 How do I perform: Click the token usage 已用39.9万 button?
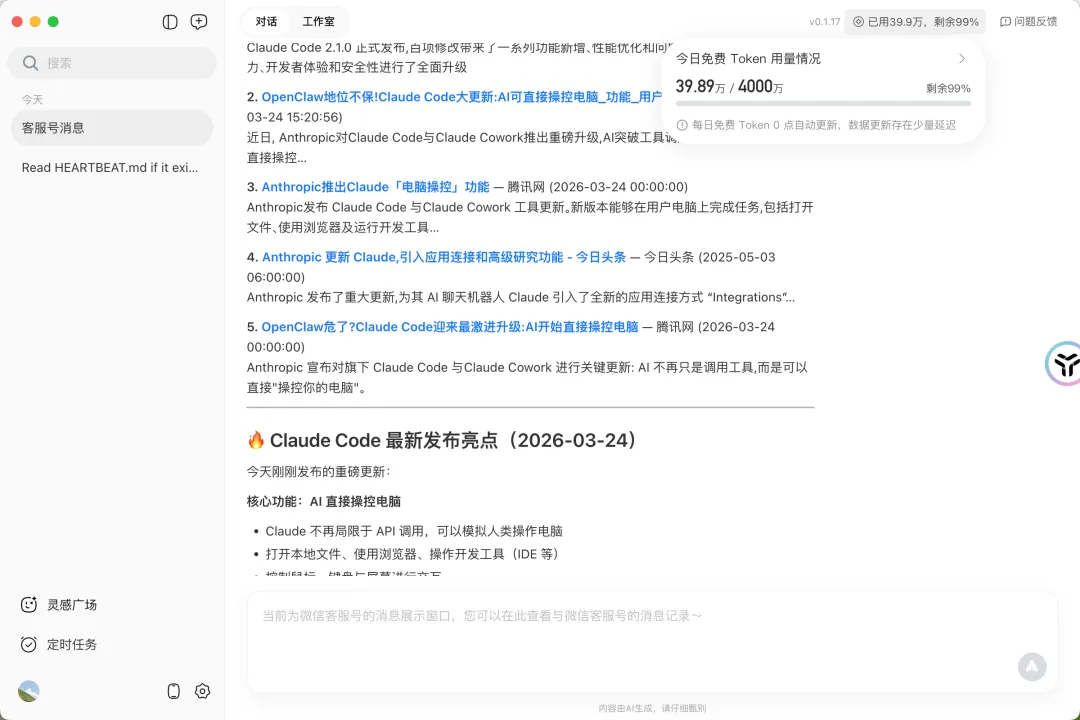click(915, 22)
